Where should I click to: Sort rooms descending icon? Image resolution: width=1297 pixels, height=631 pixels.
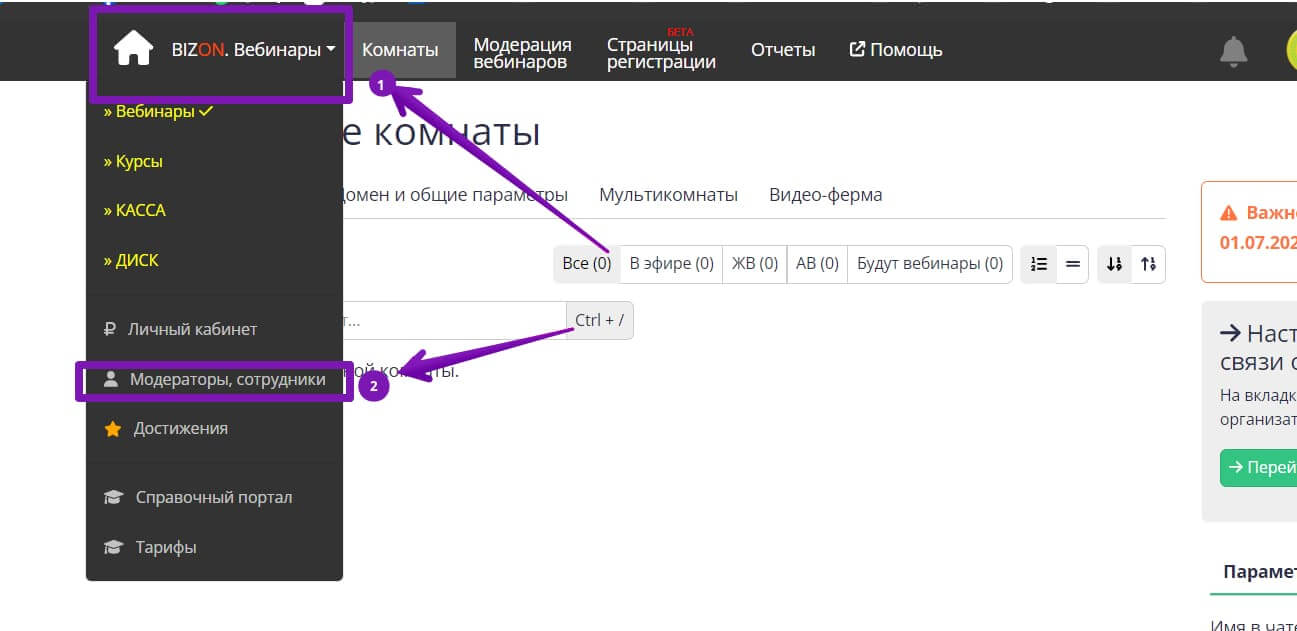[x=1115, y=265]
